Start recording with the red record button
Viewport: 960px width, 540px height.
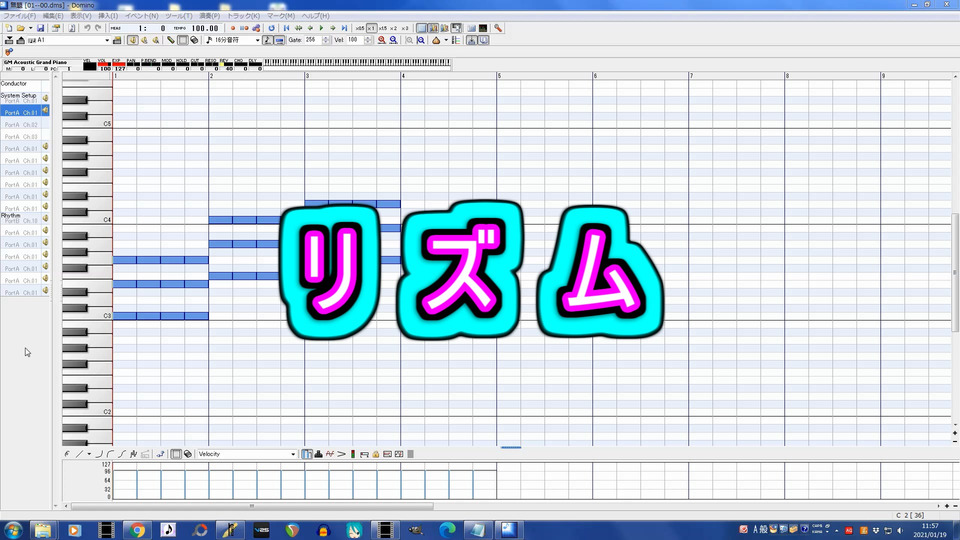coord(233,28)
